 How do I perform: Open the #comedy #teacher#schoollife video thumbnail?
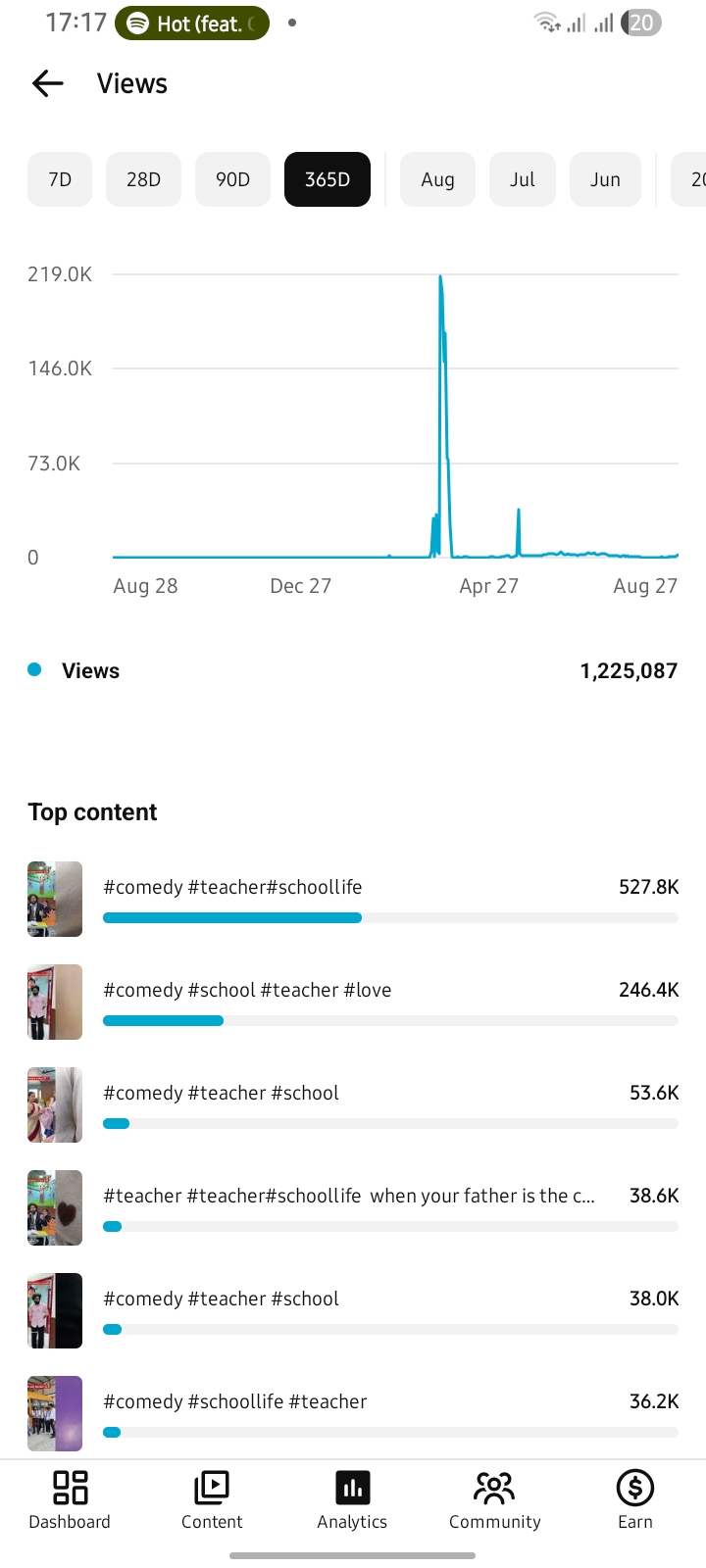click(55, 900)
